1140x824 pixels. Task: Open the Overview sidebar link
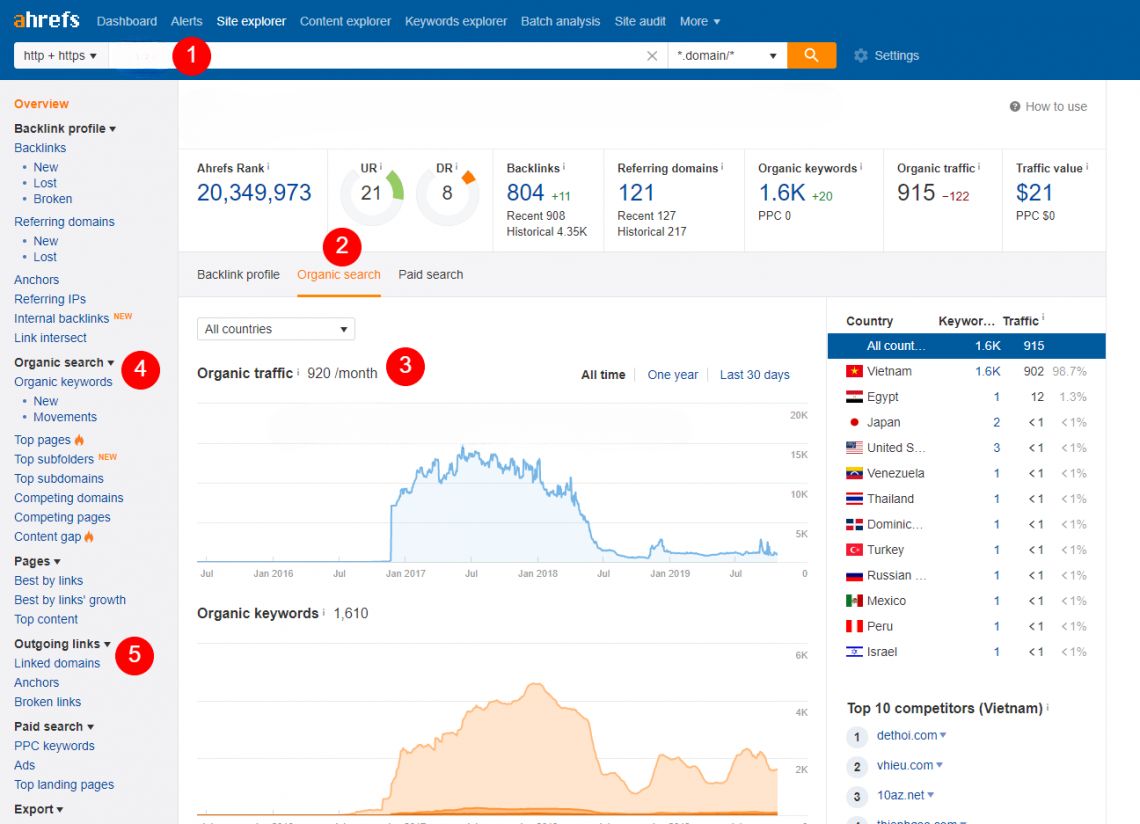click(41, 104)
